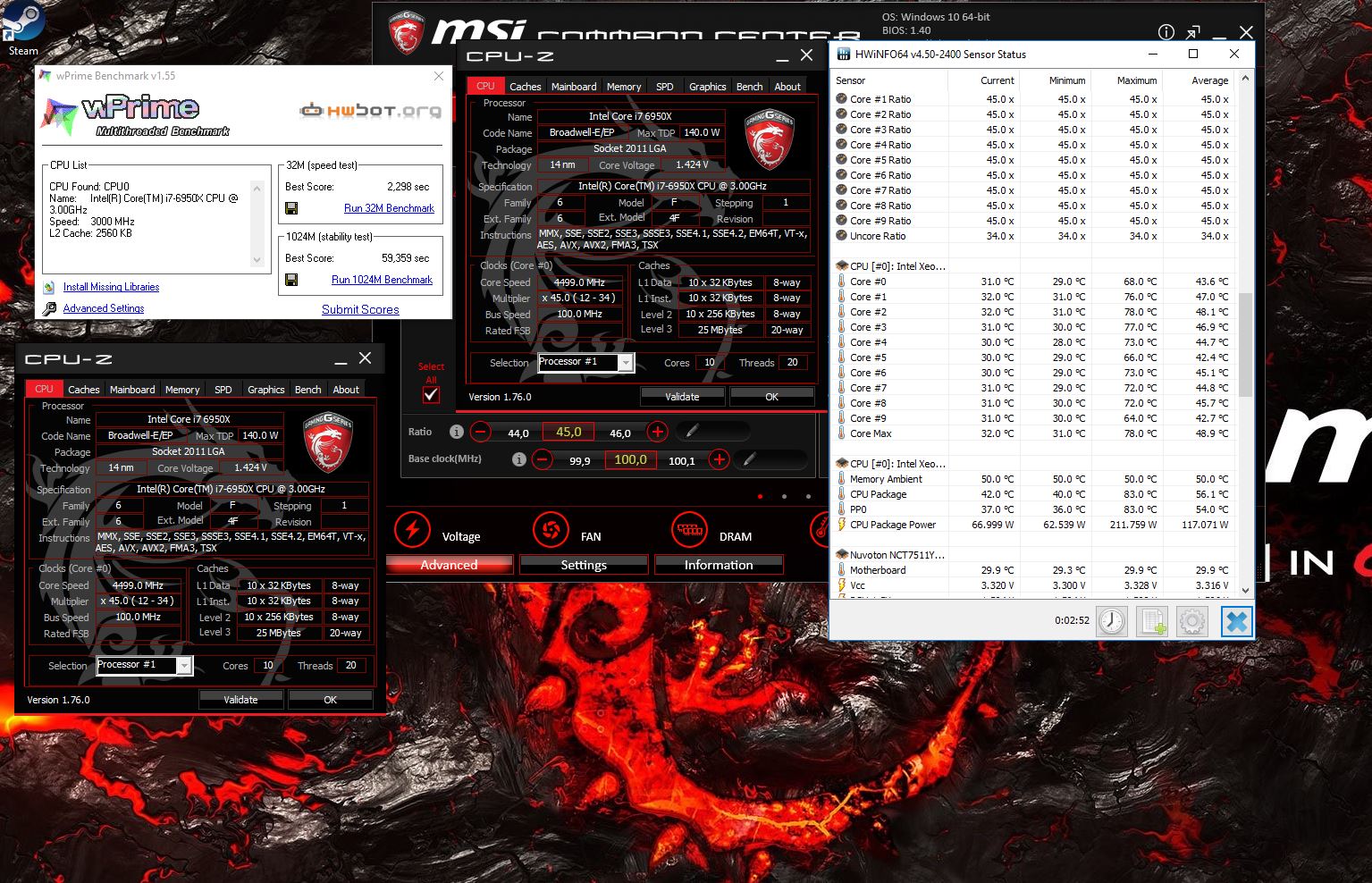Toggle the Select All checkbox
The height and width of the screenshot is (883, 1372).
tap(431, 394)
